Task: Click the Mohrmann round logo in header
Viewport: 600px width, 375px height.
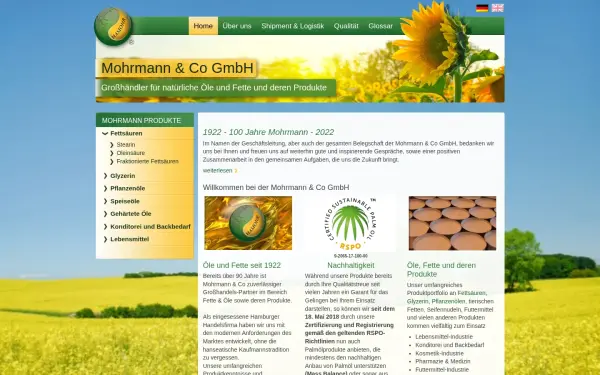Action: pyautogui.click(x=113, y=26)
